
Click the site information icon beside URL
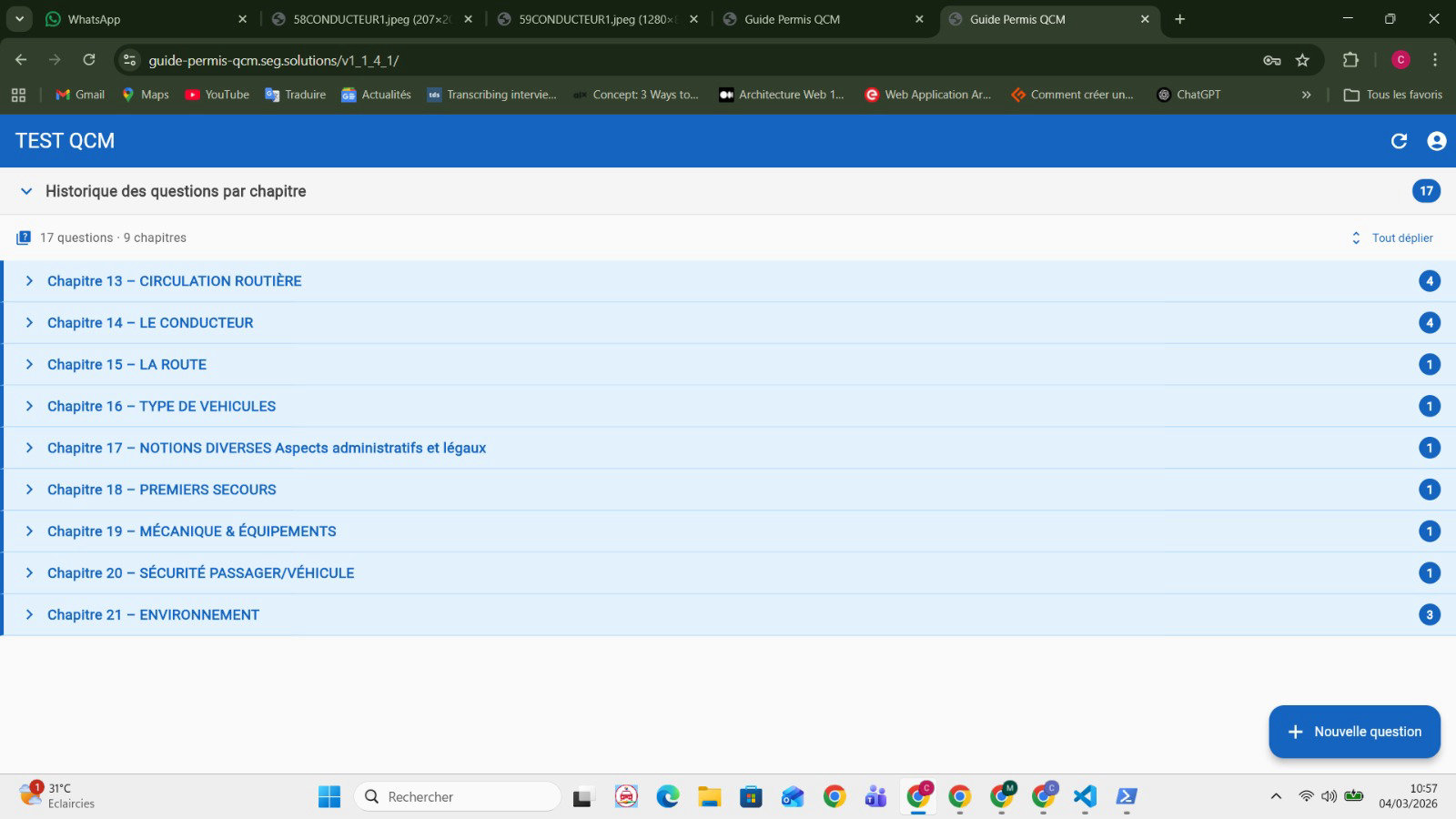(129, 60)
